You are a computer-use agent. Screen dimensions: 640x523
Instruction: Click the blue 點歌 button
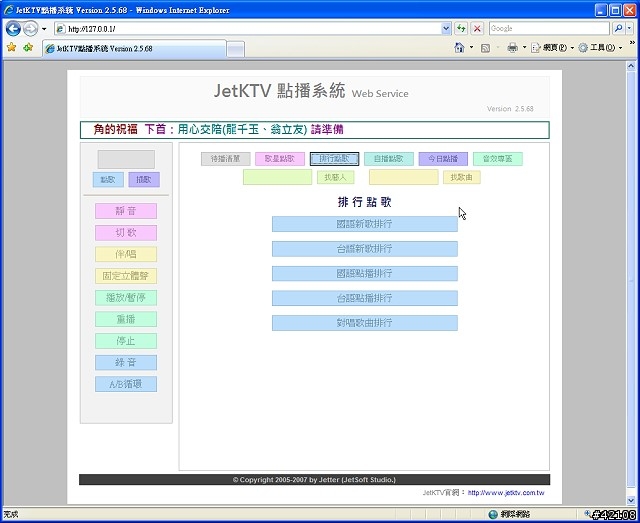[x=108, y=180]
